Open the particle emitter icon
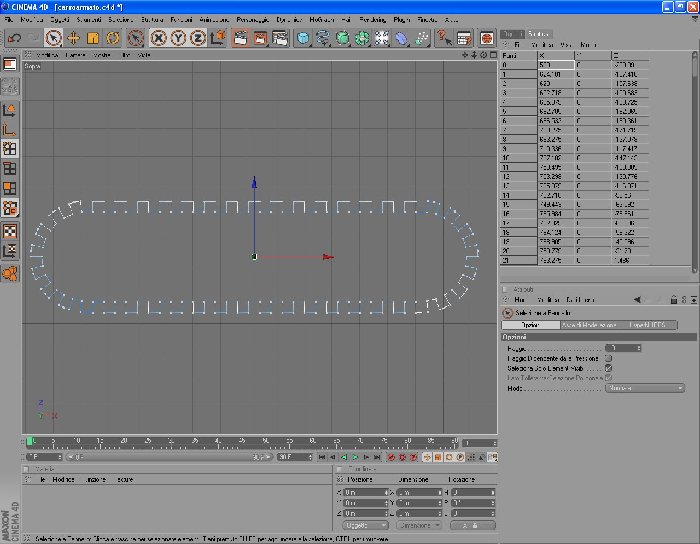 (x=421, y=38)
